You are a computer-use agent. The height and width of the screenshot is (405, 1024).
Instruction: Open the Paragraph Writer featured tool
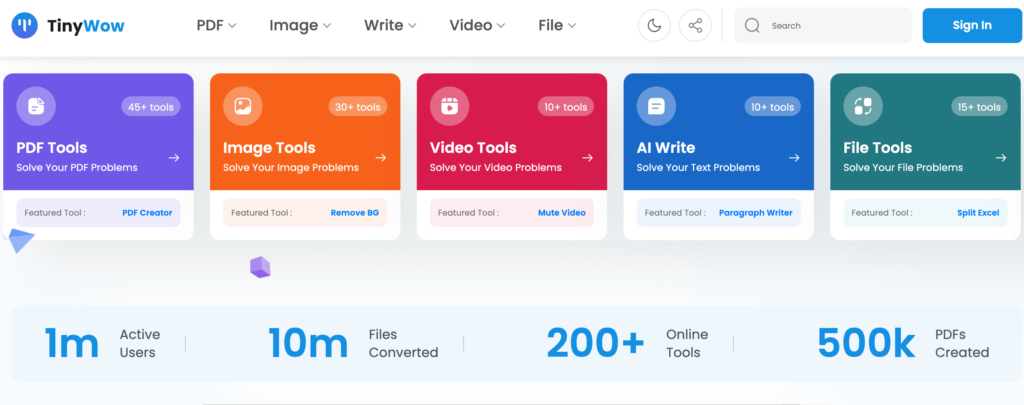point(754,213)
